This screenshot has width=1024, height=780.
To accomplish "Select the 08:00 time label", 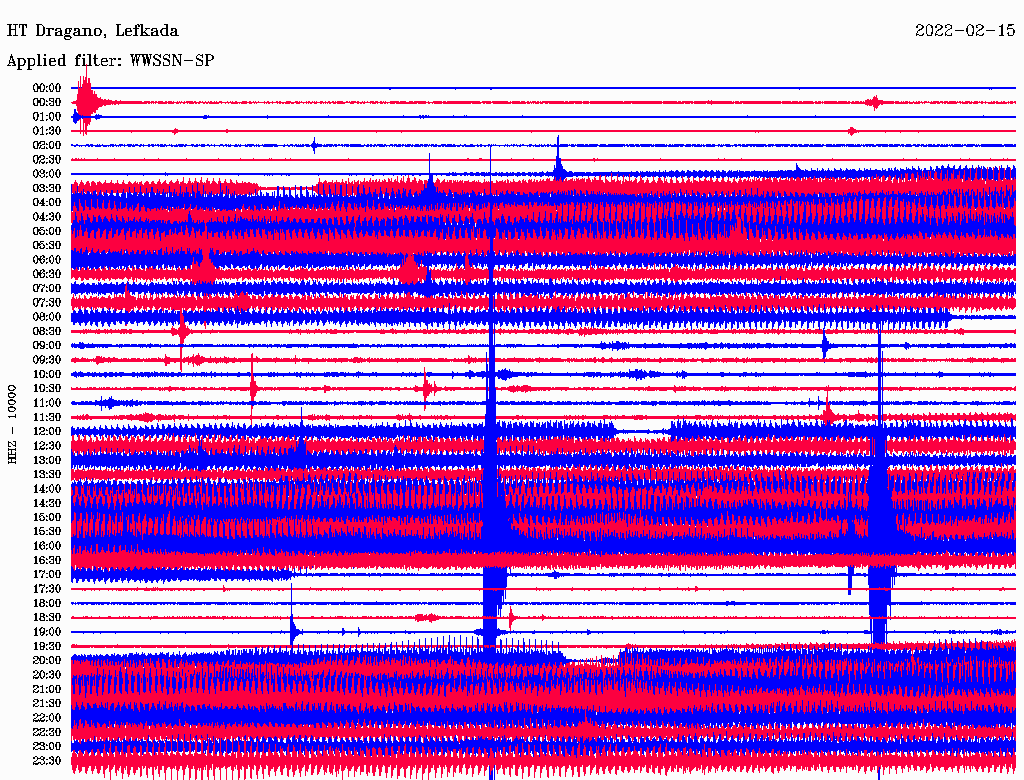I will tap(47, 317).
